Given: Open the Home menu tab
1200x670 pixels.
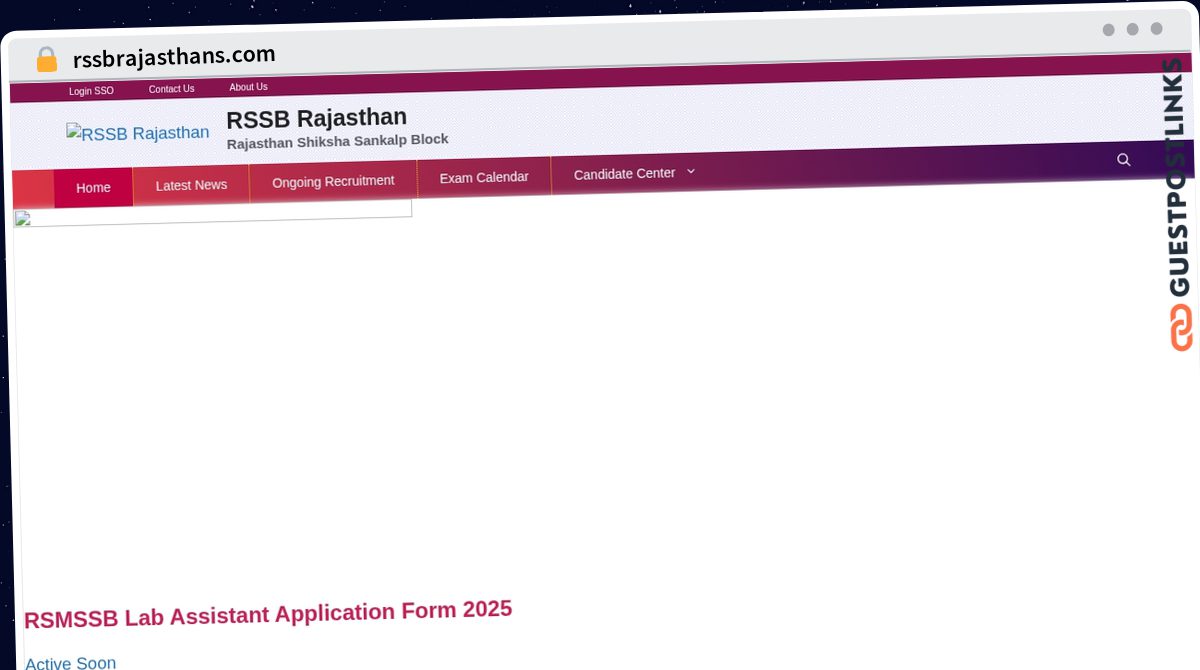Looking at the screenshot, I should tap(93, 188).
